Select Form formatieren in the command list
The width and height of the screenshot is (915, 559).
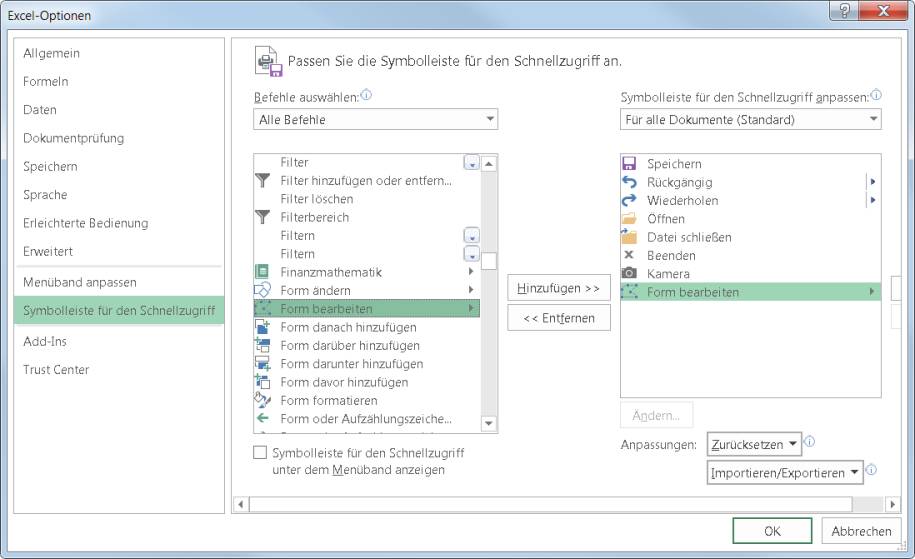(x=329, y=400)
